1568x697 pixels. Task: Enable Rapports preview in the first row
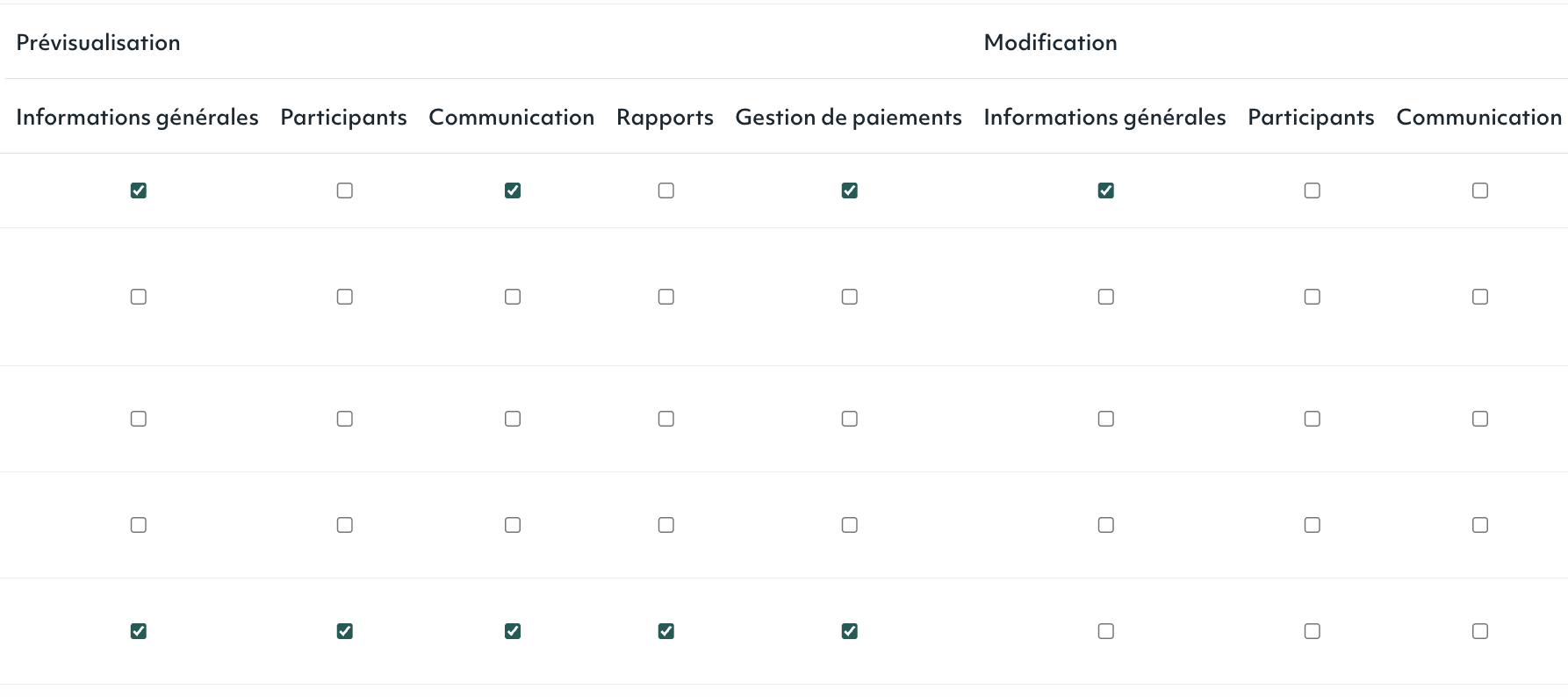pos(666,190)
